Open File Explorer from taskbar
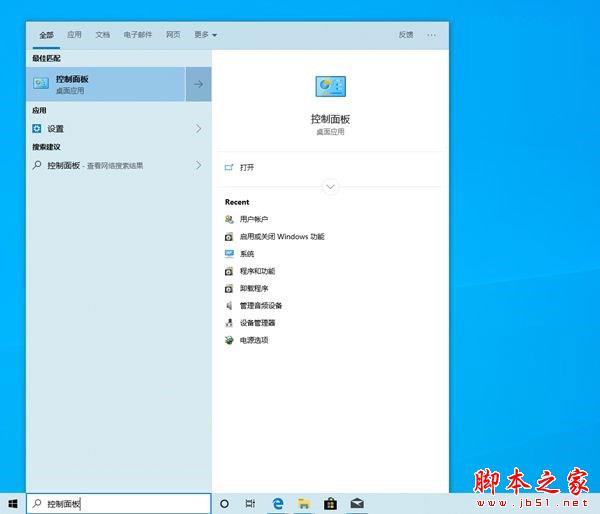Screen dimensions: 600x514 304,504
